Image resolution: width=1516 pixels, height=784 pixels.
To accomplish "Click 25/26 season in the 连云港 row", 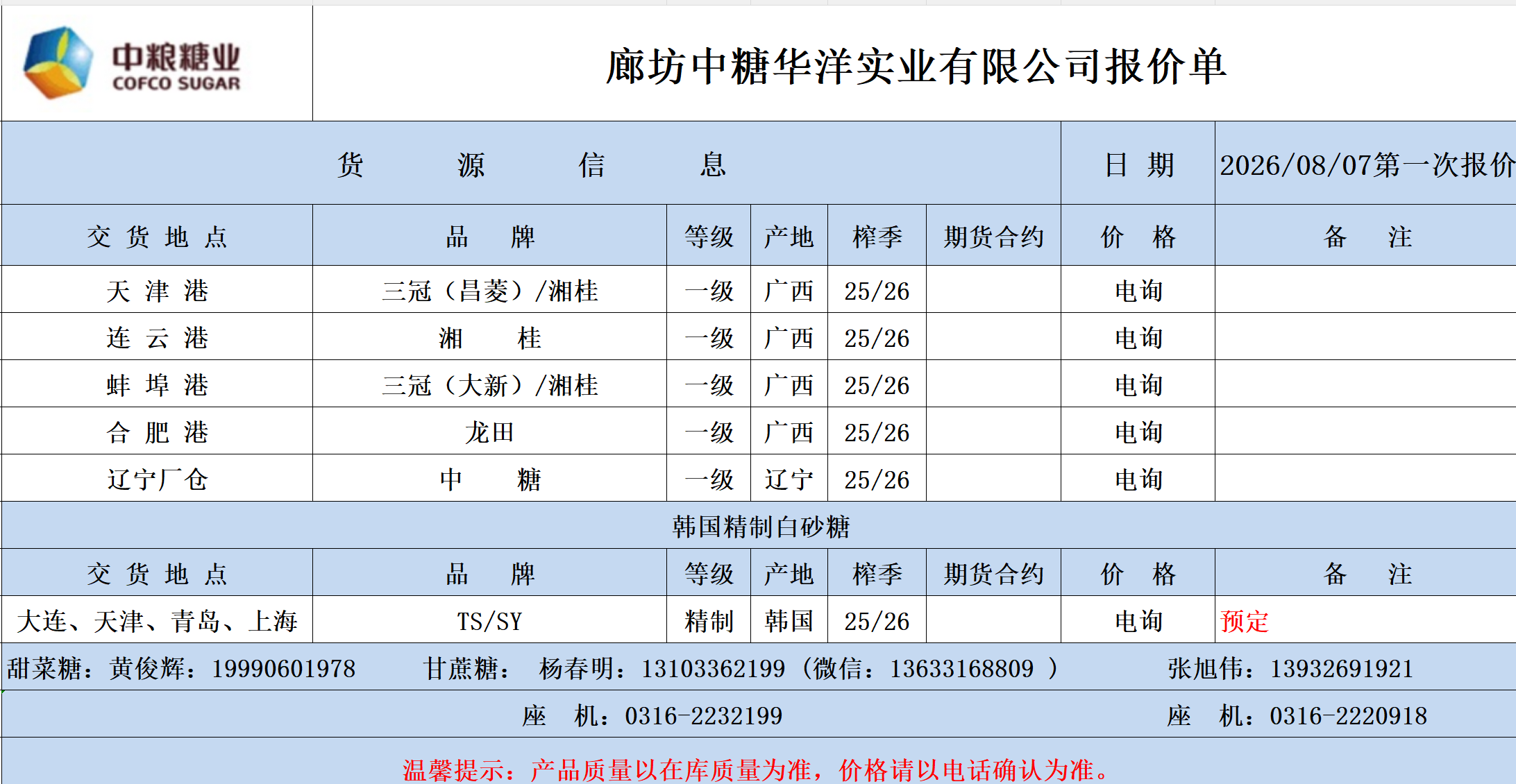I will 877,337.
